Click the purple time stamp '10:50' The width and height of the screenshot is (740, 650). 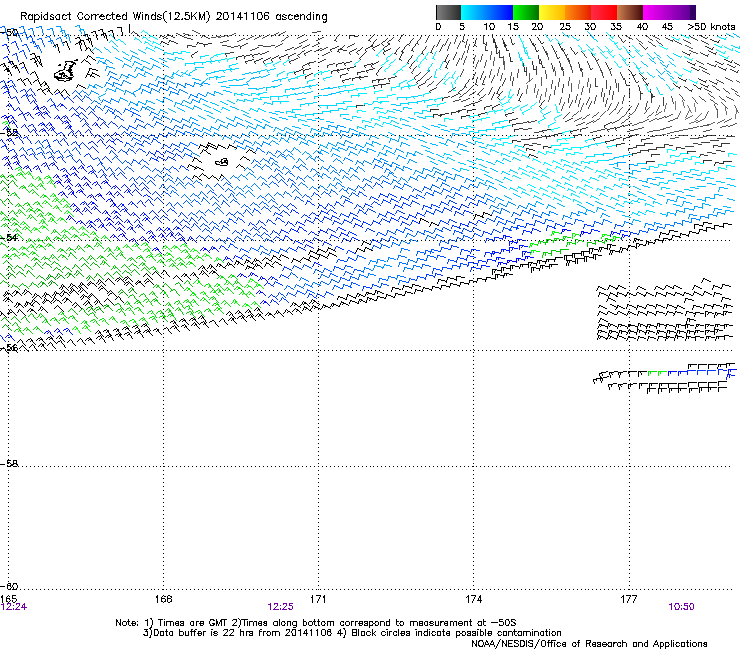[x=681, y=607]
